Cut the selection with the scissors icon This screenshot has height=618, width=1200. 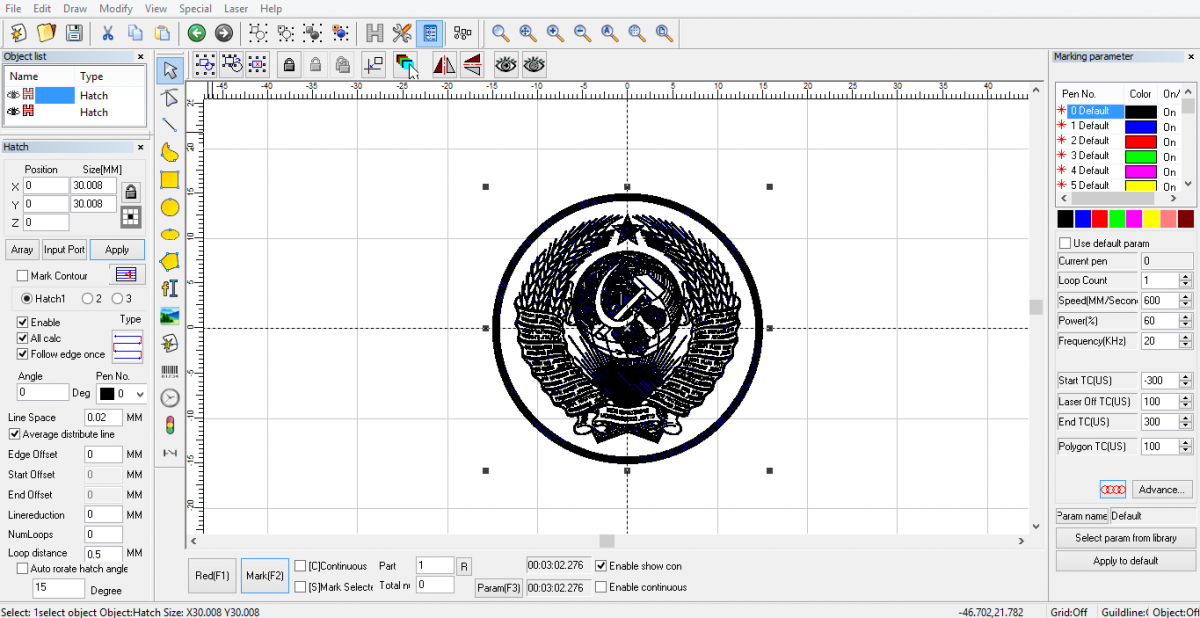coord(108,32)
